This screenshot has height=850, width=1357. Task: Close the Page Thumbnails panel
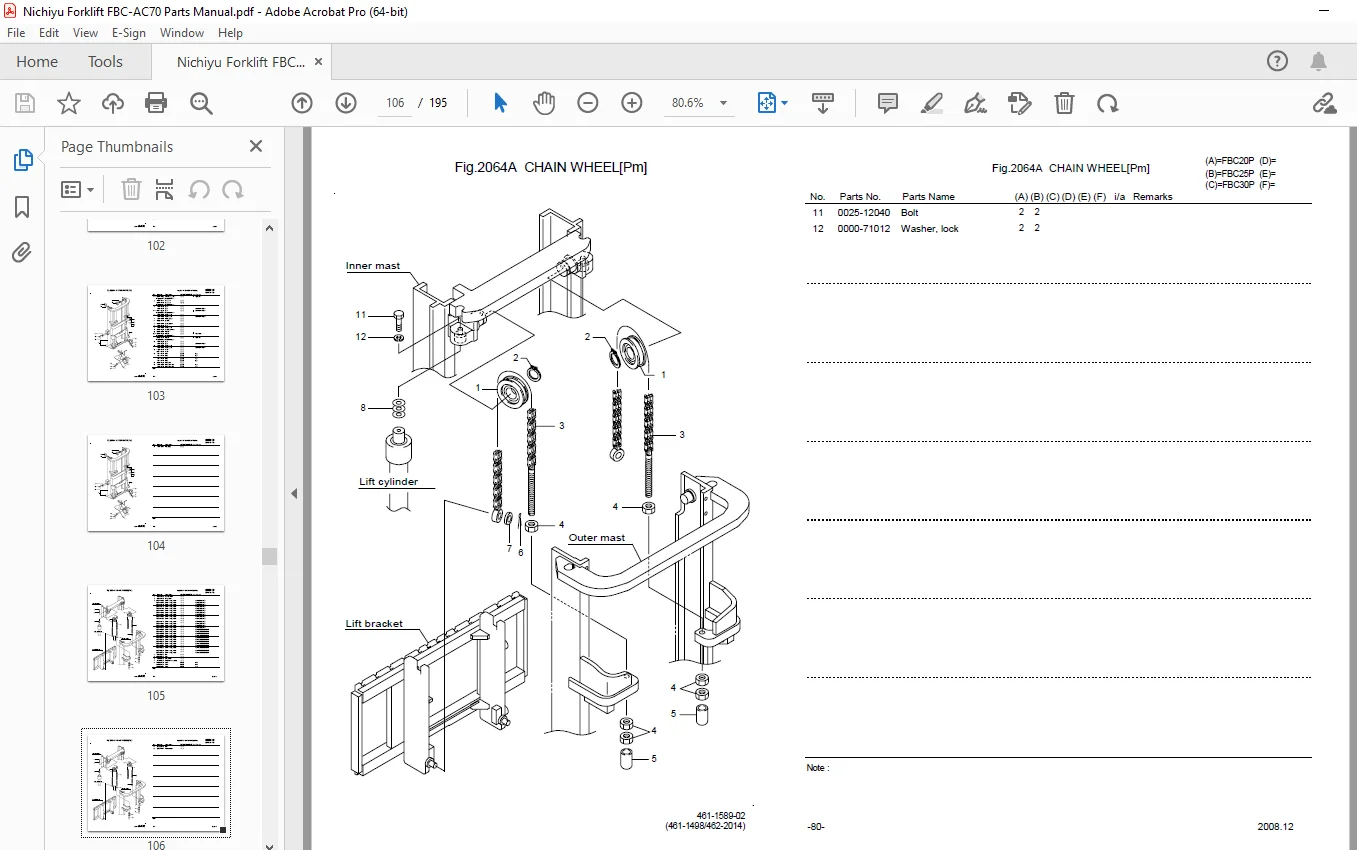point(256,146)
